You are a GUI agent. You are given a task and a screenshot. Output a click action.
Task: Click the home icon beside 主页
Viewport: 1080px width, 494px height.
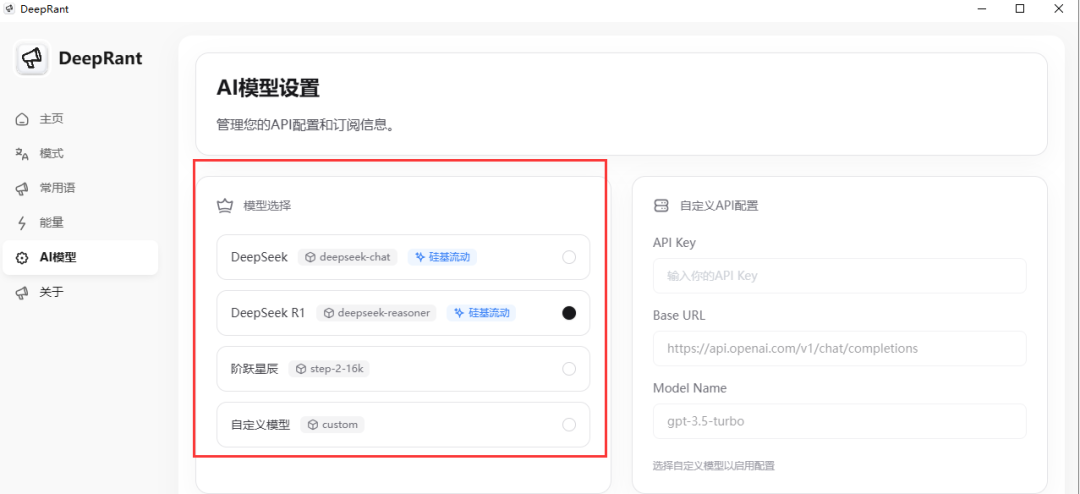click(x=22, y=119)
